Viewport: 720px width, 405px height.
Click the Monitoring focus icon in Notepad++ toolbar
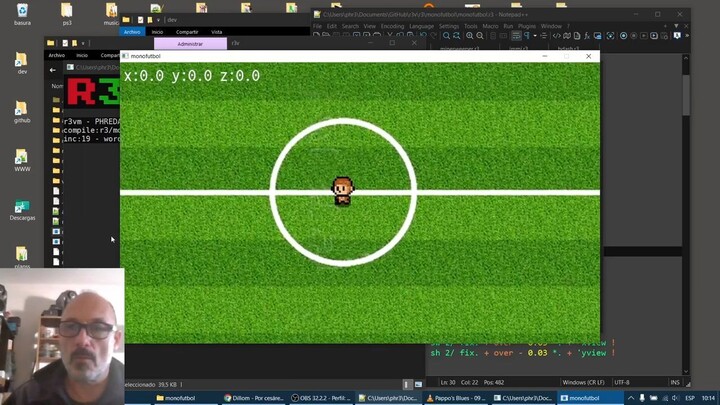coord(610,36)
